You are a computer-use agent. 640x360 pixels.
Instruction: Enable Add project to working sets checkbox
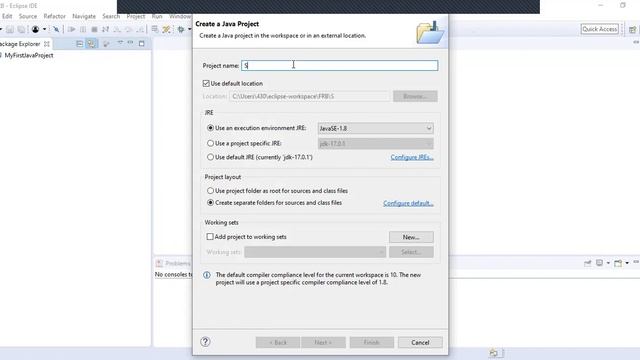tap(210, 237)
